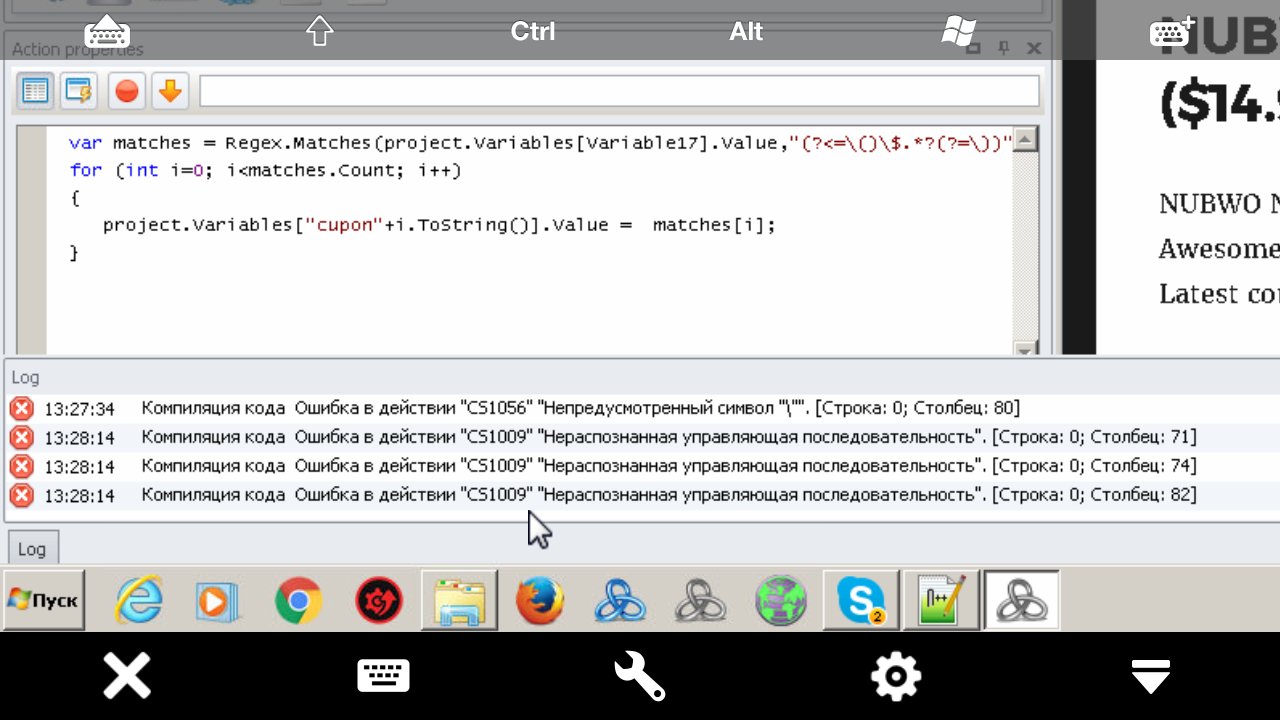Select the 13:27:34 CS1056 error log entry
The image size is (1280, 720).
(640, 408)
